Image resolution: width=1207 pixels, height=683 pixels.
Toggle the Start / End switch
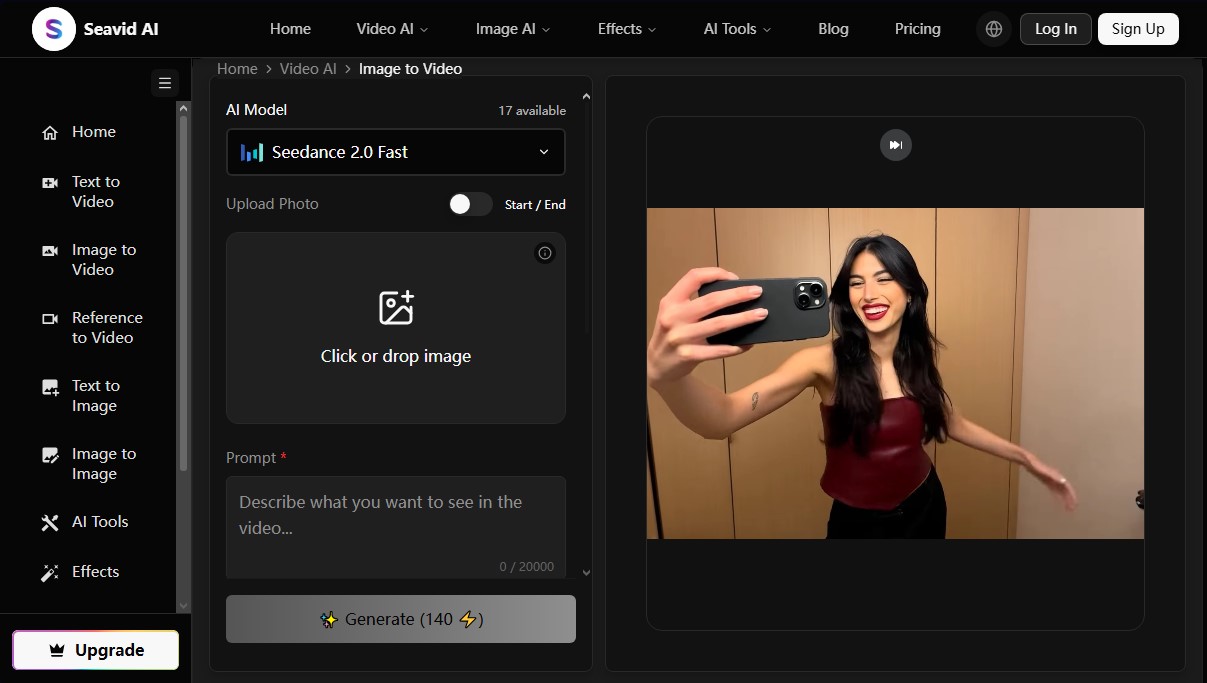point(470,204)
